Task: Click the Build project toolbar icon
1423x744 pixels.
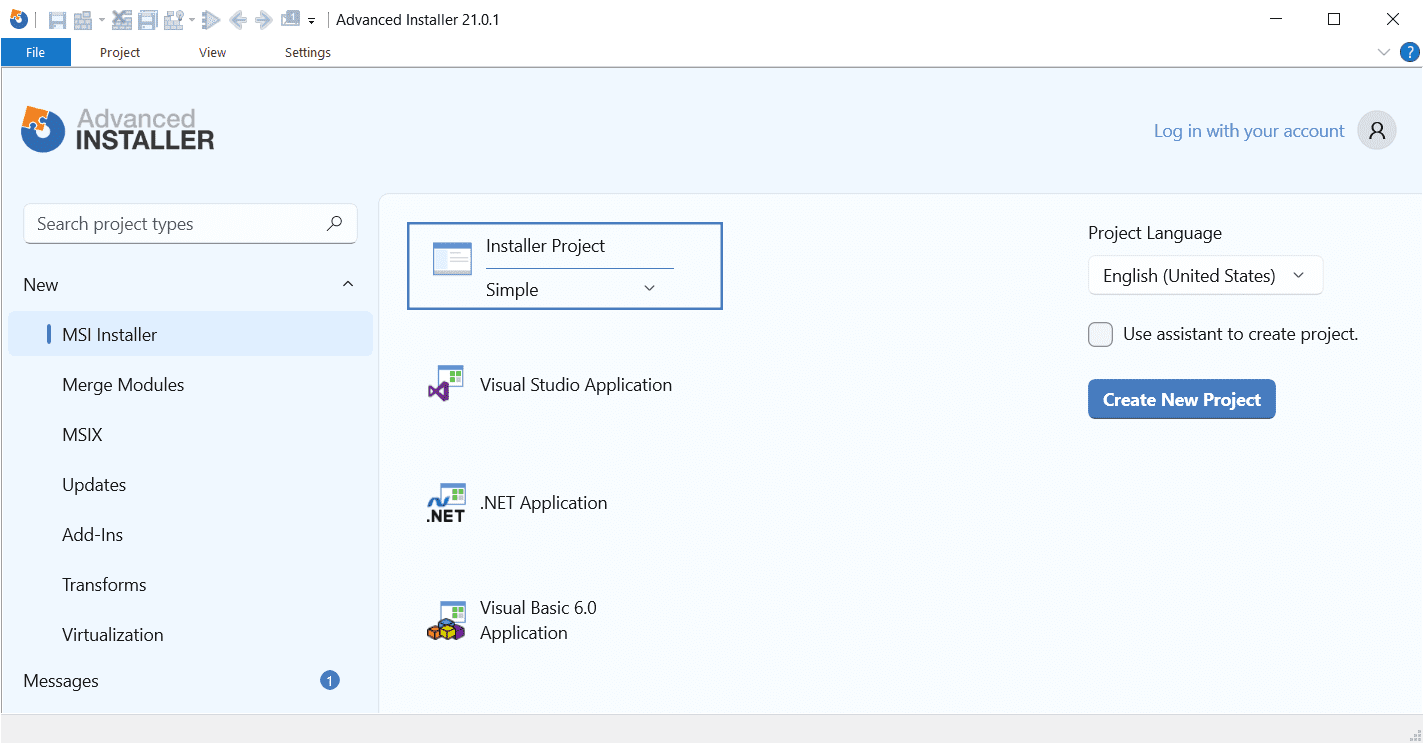Action: tap(82, 20)
